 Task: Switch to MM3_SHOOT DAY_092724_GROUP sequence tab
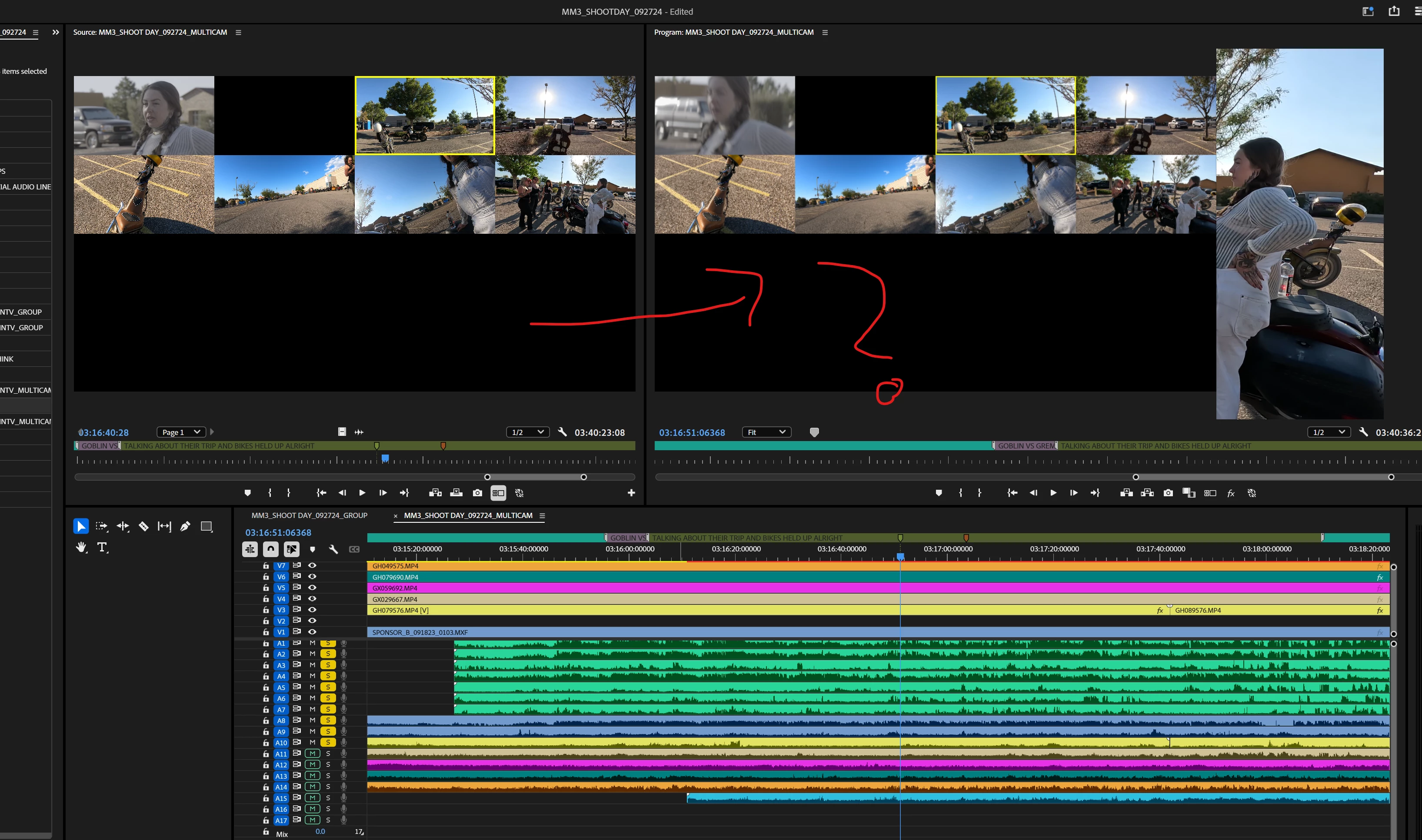pyautogui.click(x=309, y=516)
